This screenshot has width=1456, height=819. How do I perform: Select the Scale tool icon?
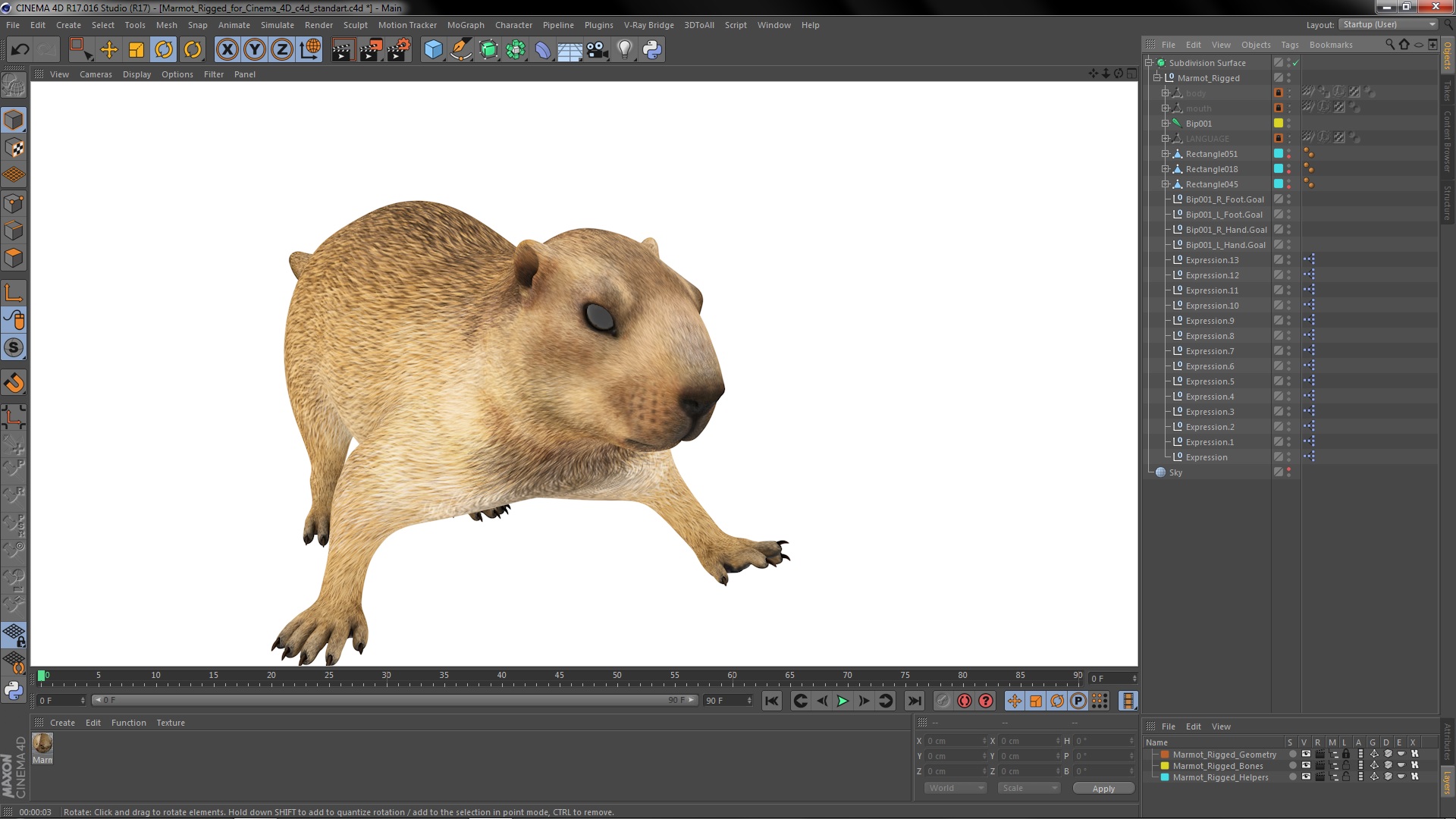click(136, 50)
